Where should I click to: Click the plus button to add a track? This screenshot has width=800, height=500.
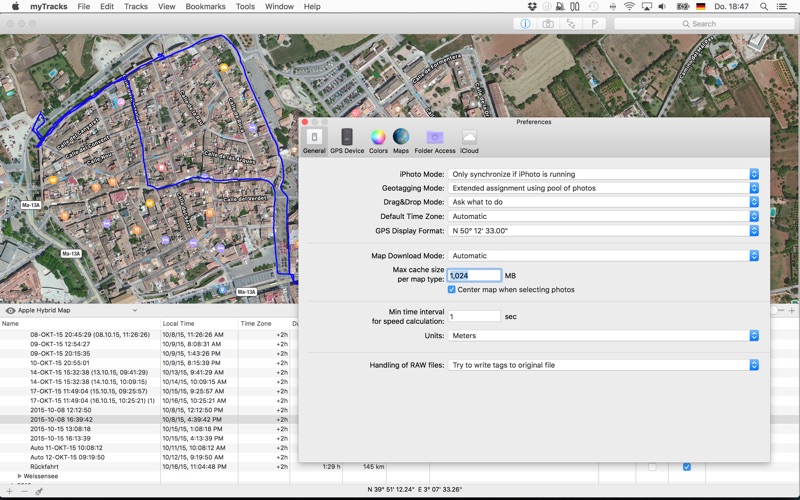tap(10, 491)
